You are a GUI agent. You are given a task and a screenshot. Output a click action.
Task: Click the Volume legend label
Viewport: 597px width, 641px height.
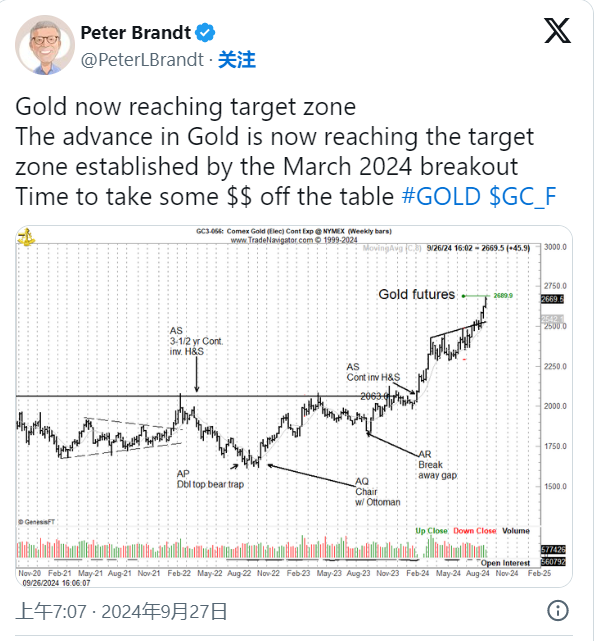516,531
